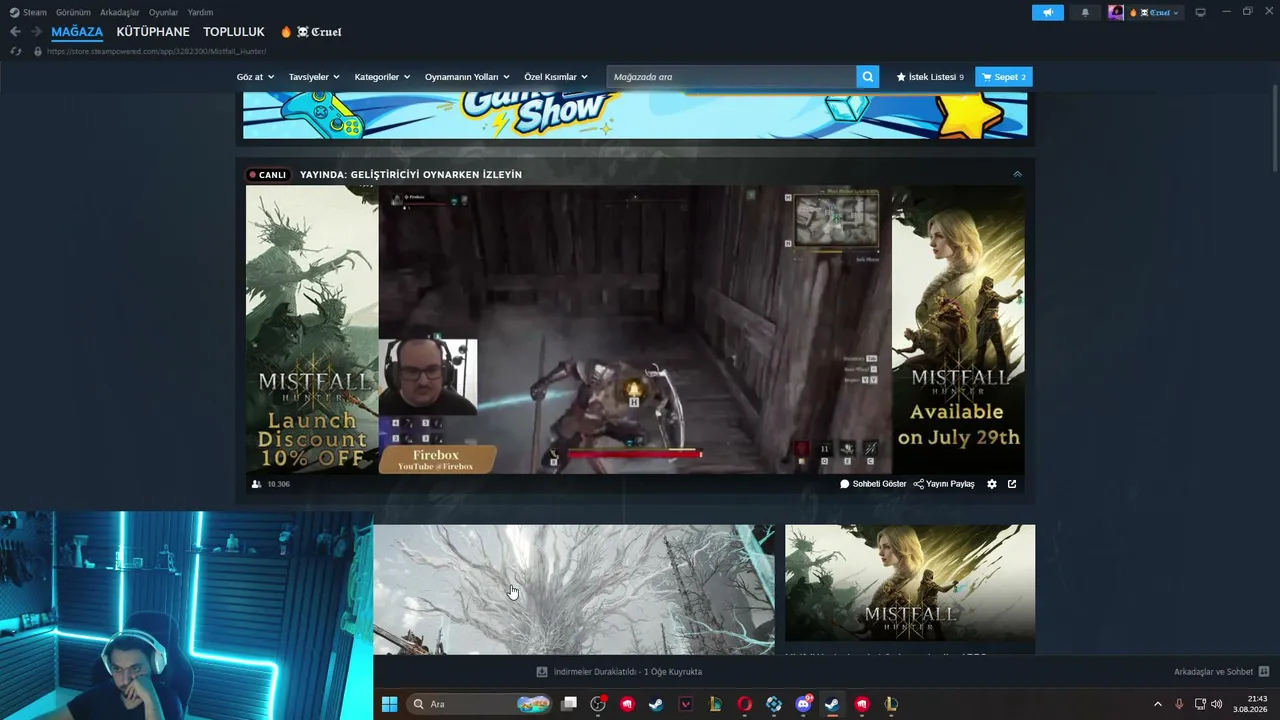This screenshot has height=720, width=1280.
Task: Open the Cruel profile tab
Action: click(311, 32)
